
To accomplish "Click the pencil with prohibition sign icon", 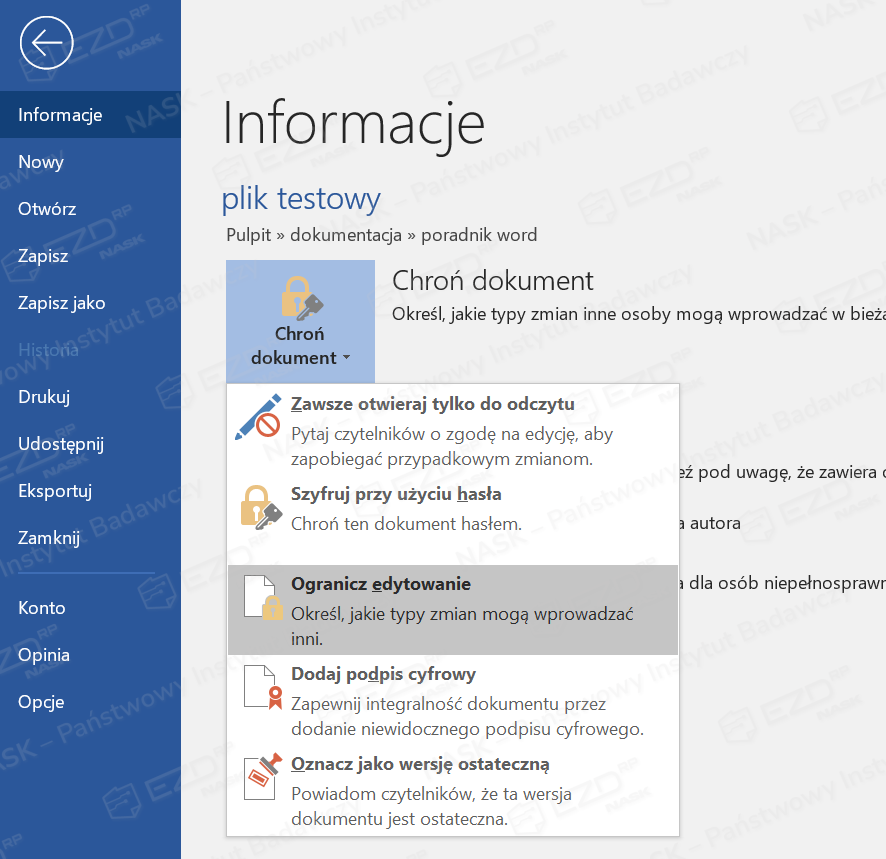I will click(259, 418).
